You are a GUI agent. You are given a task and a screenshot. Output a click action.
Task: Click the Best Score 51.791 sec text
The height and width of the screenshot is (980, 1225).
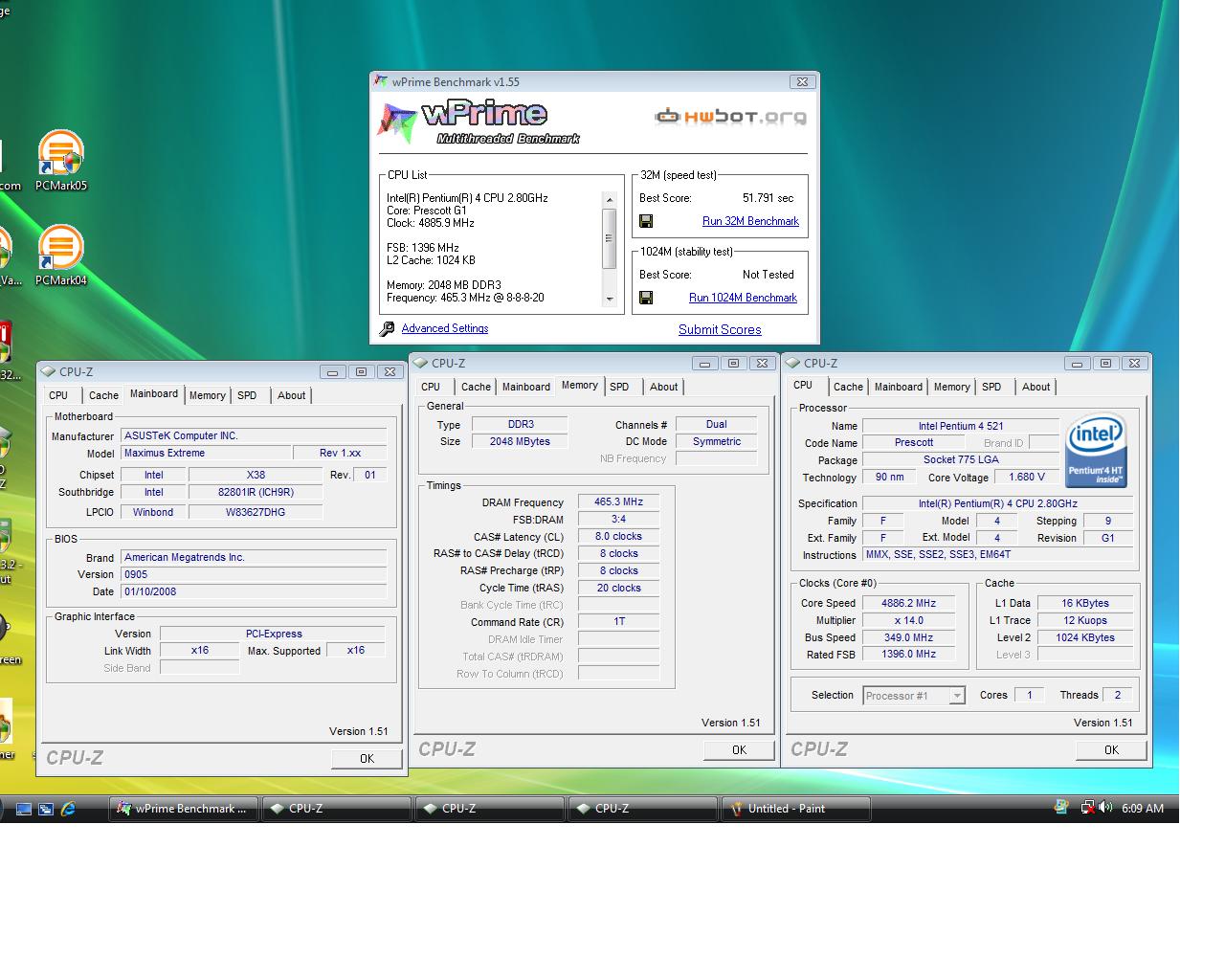(x=768, y=198)
